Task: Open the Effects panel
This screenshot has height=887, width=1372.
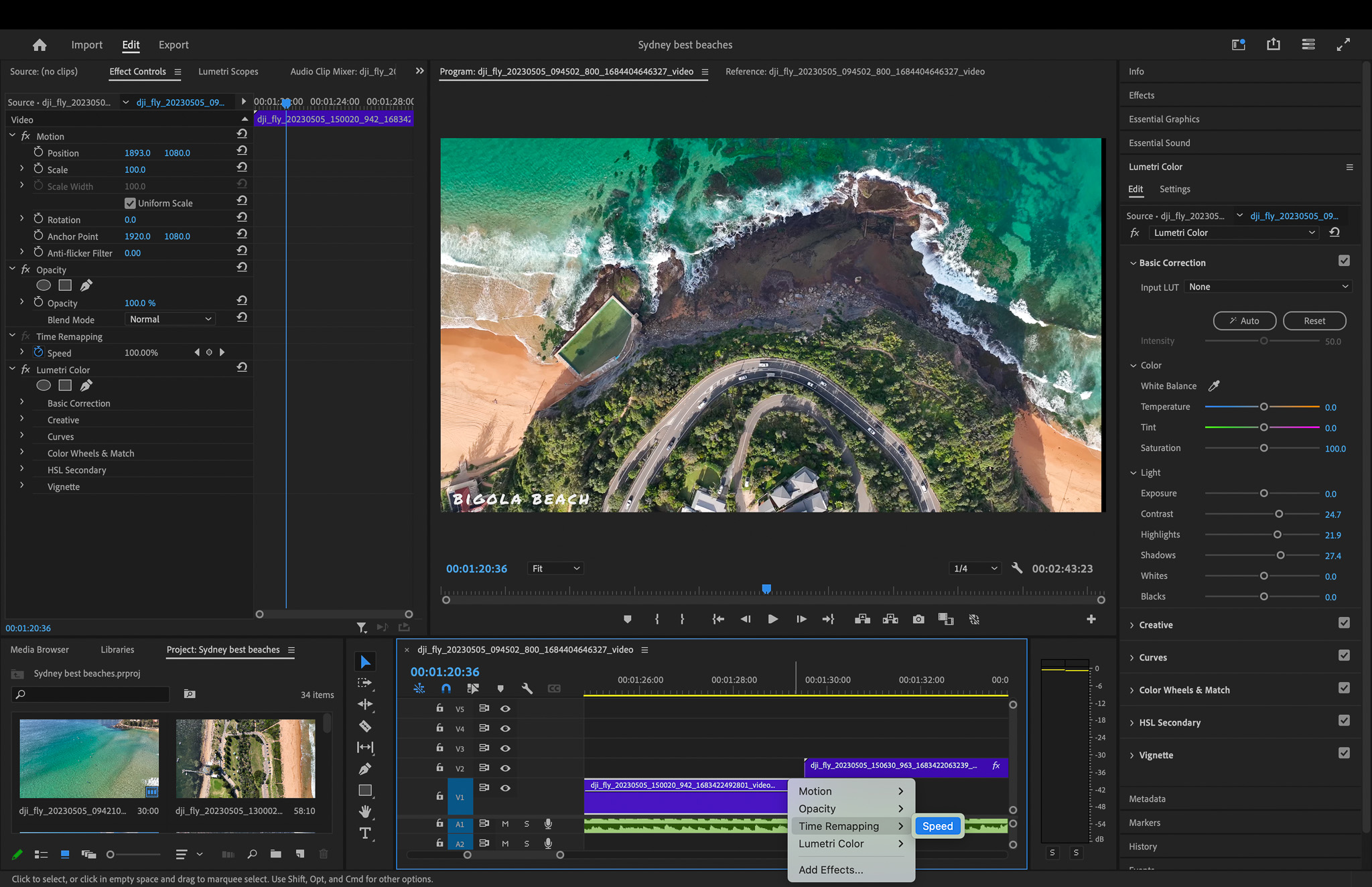Action: pyautogui.click(x=1142, y=95)
